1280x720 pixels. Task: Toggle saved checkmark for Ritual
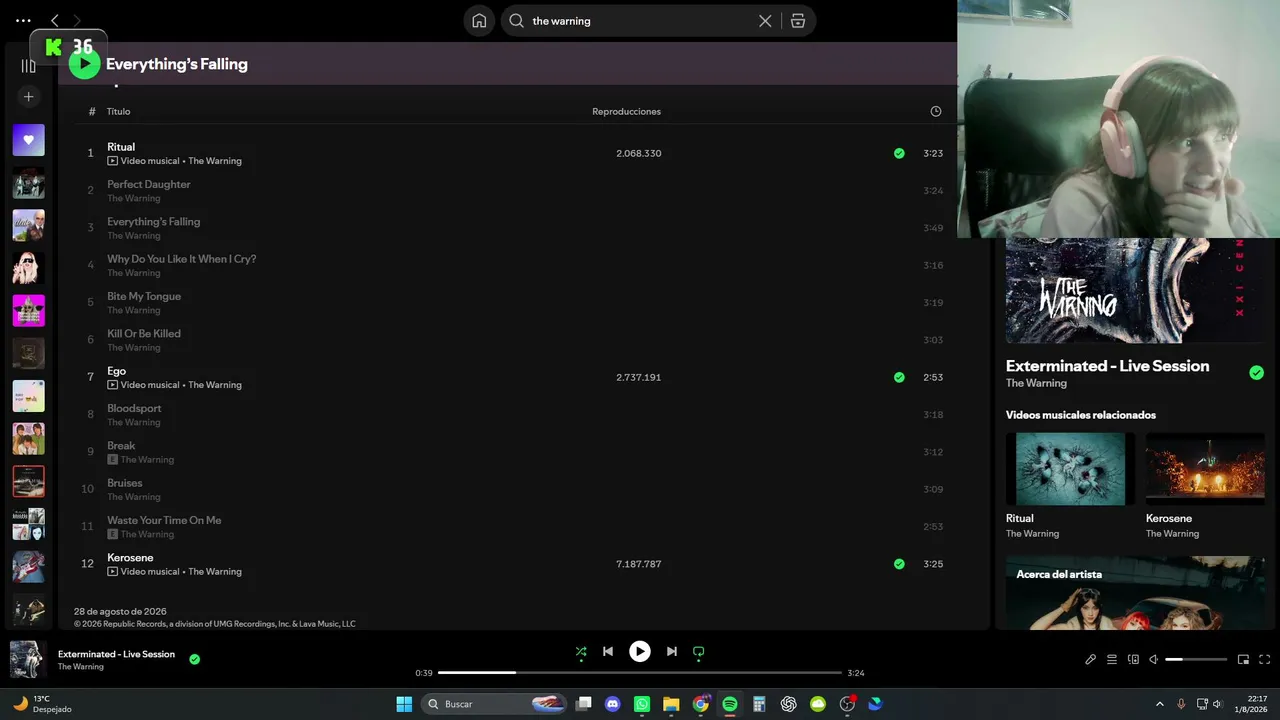[x=899, y=153]
